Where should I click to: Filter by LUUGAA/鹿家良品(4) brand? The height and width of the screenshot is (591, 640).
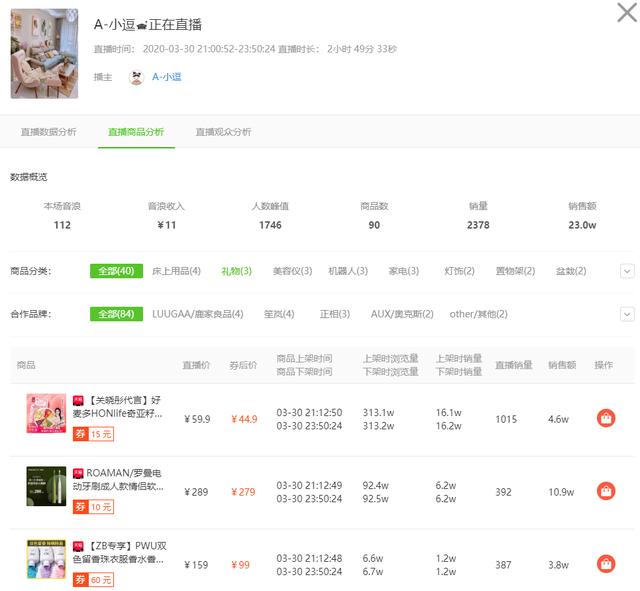pyautogui.click(x=198, y=314)
